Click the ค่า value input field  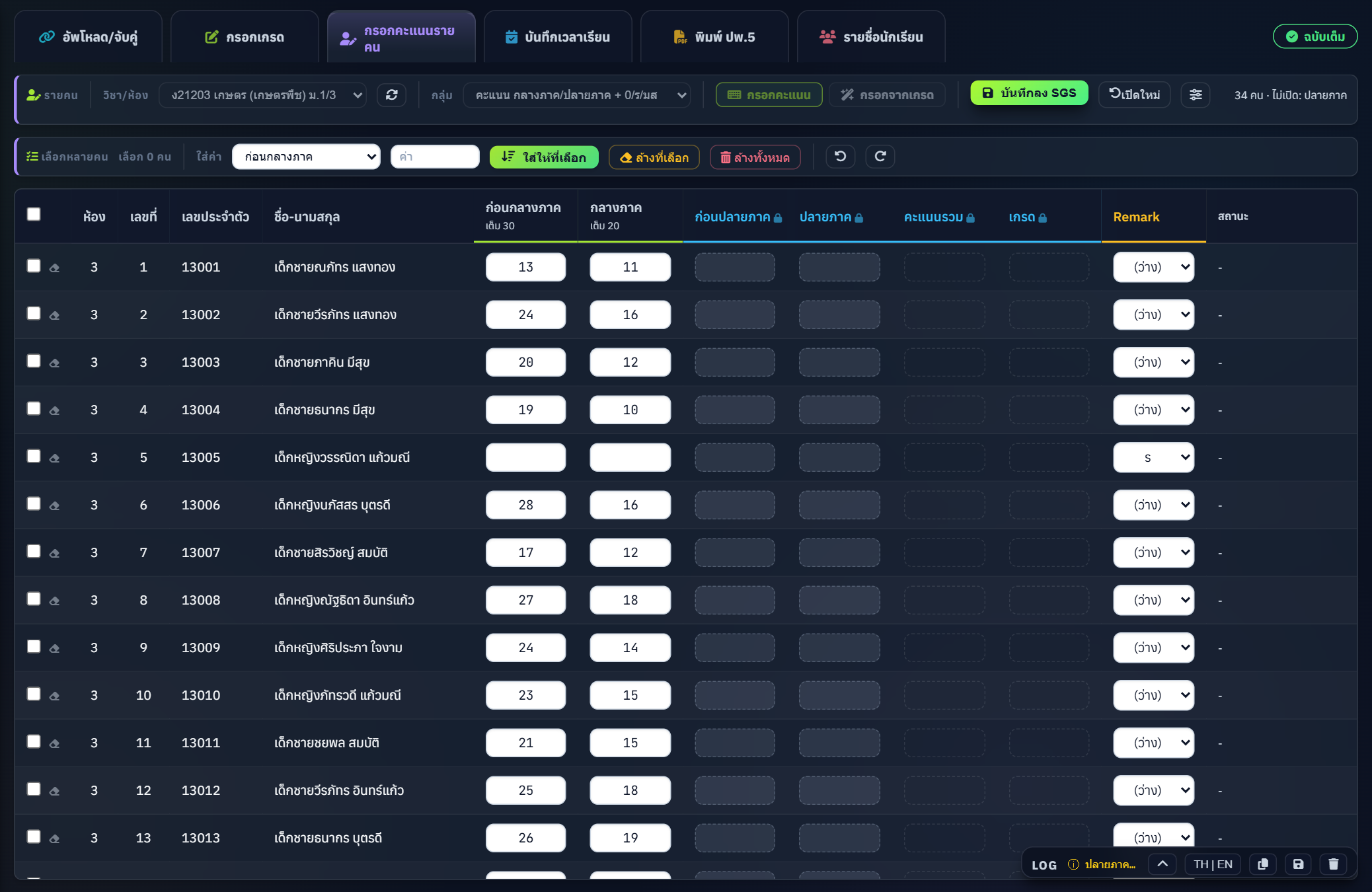tap(435, 157)
